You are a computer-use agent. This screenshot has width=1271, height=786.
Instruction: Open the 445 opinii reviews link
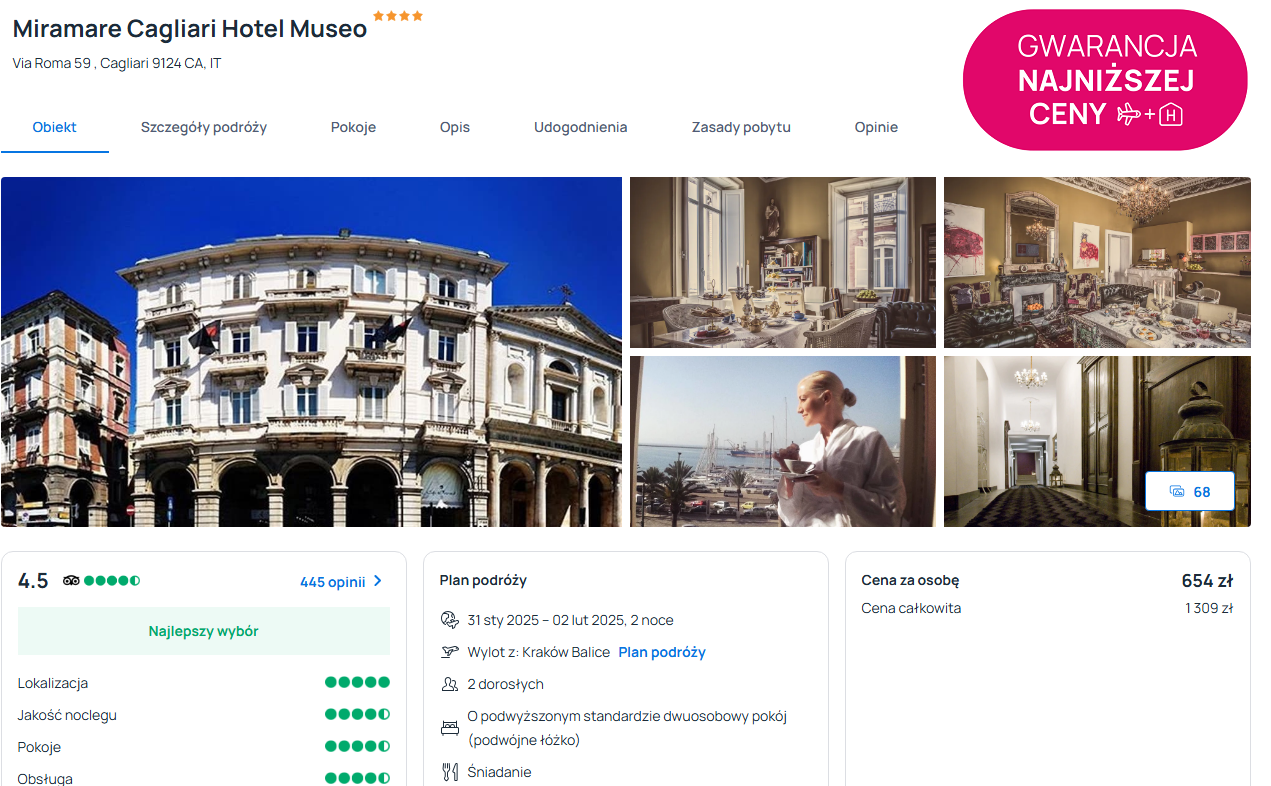332,582
